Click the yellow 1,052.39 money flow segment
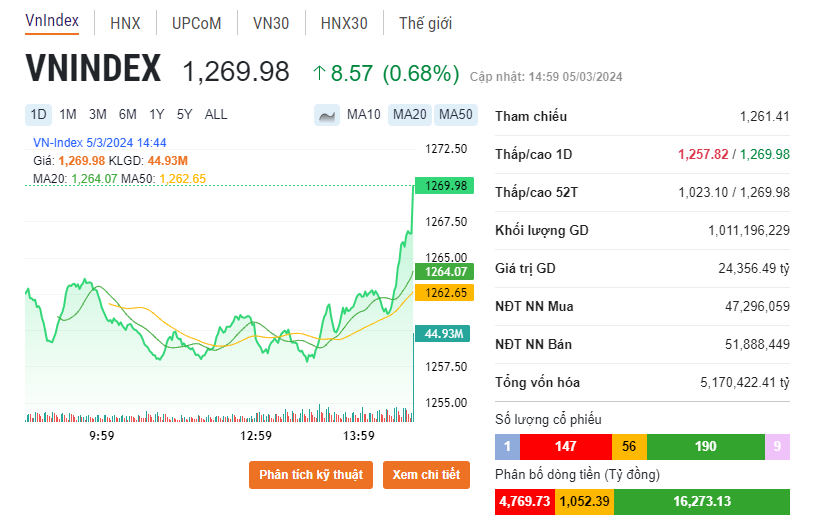This screenshot has width=813, height=524. point(584,502)
